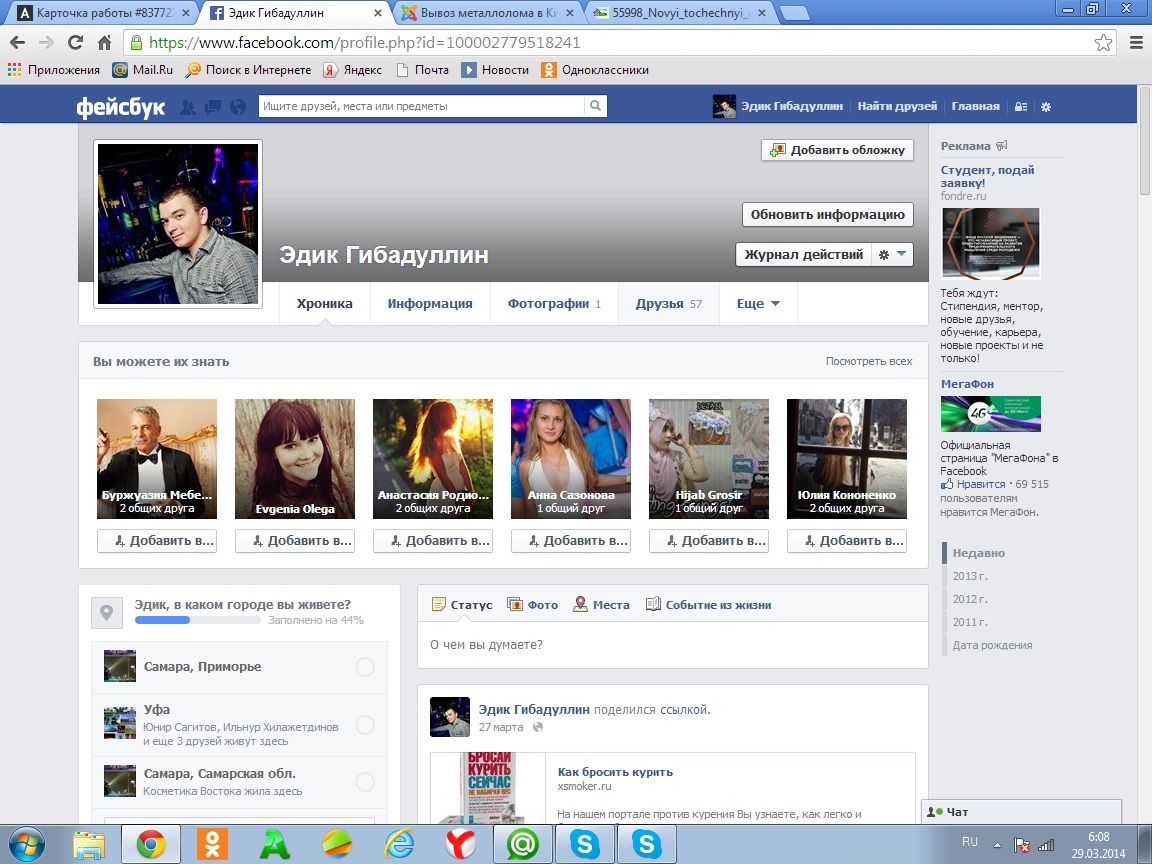1152x864 pixels.
Task: Click profile completion progress bar
Action: [x=197, y=620]
